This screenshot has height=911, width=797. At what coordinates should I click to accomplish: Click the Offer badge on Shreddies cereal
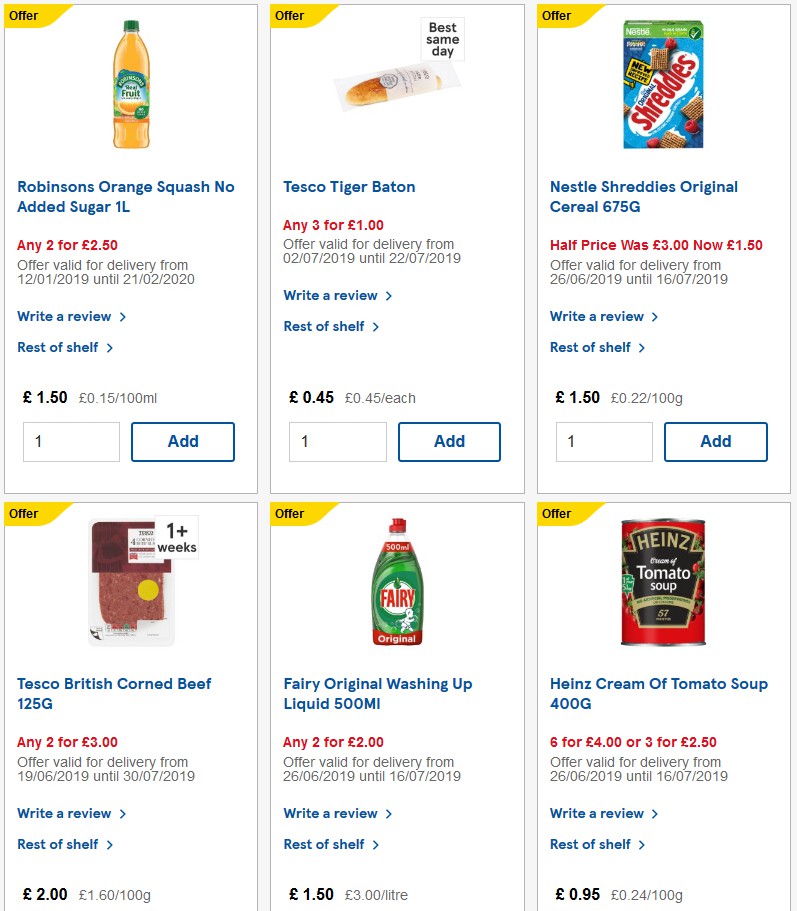pos(557,16)
